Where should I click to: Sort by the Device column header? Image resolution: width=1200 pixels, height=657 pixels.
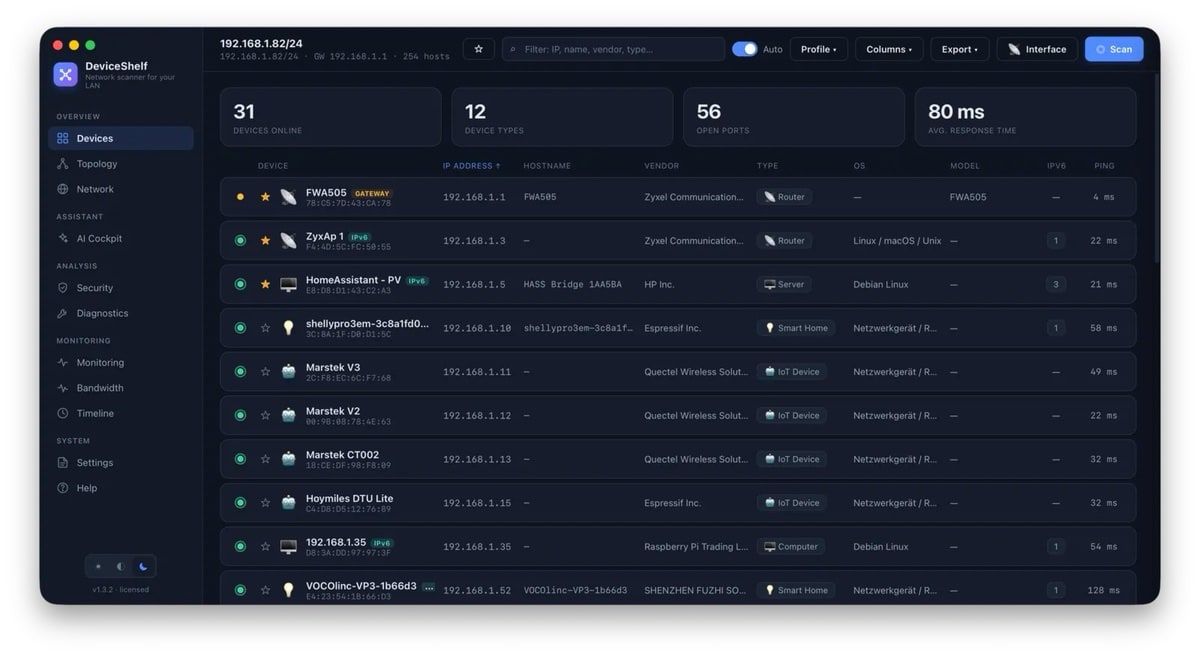click(273, 166)
